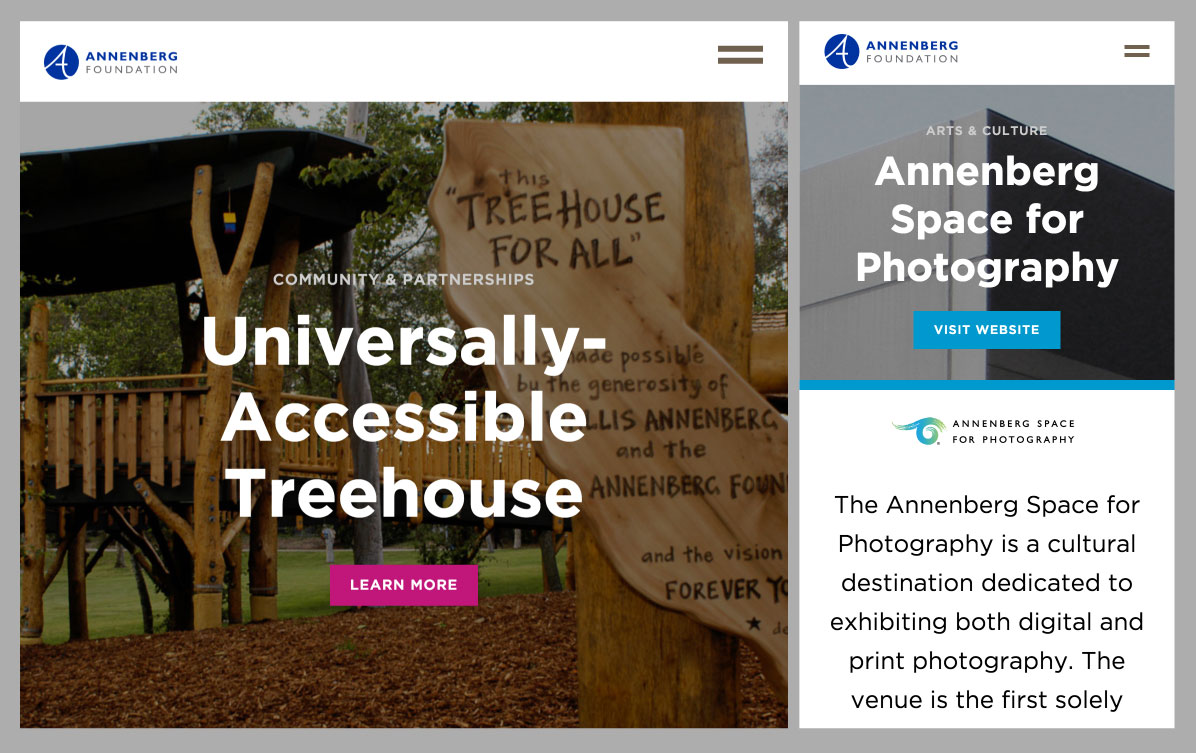This screenshot has height=753, width=1196.
Task: Click the photography space description paragraph
Action: click(986, 603)
